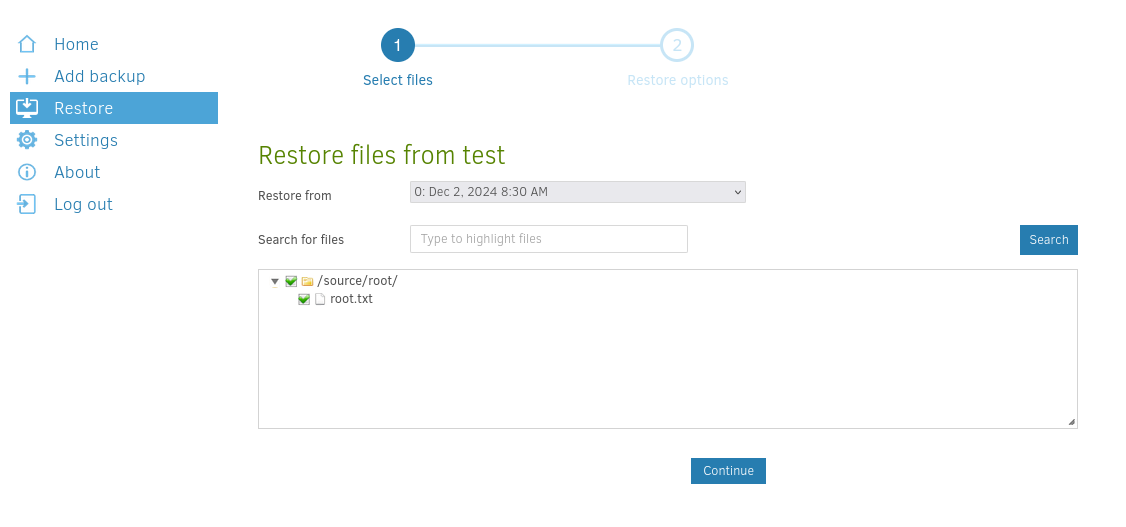Select the root.txt file name
Image resolution: width=1126 pixels, height=527 pixels.
(351, 299)
